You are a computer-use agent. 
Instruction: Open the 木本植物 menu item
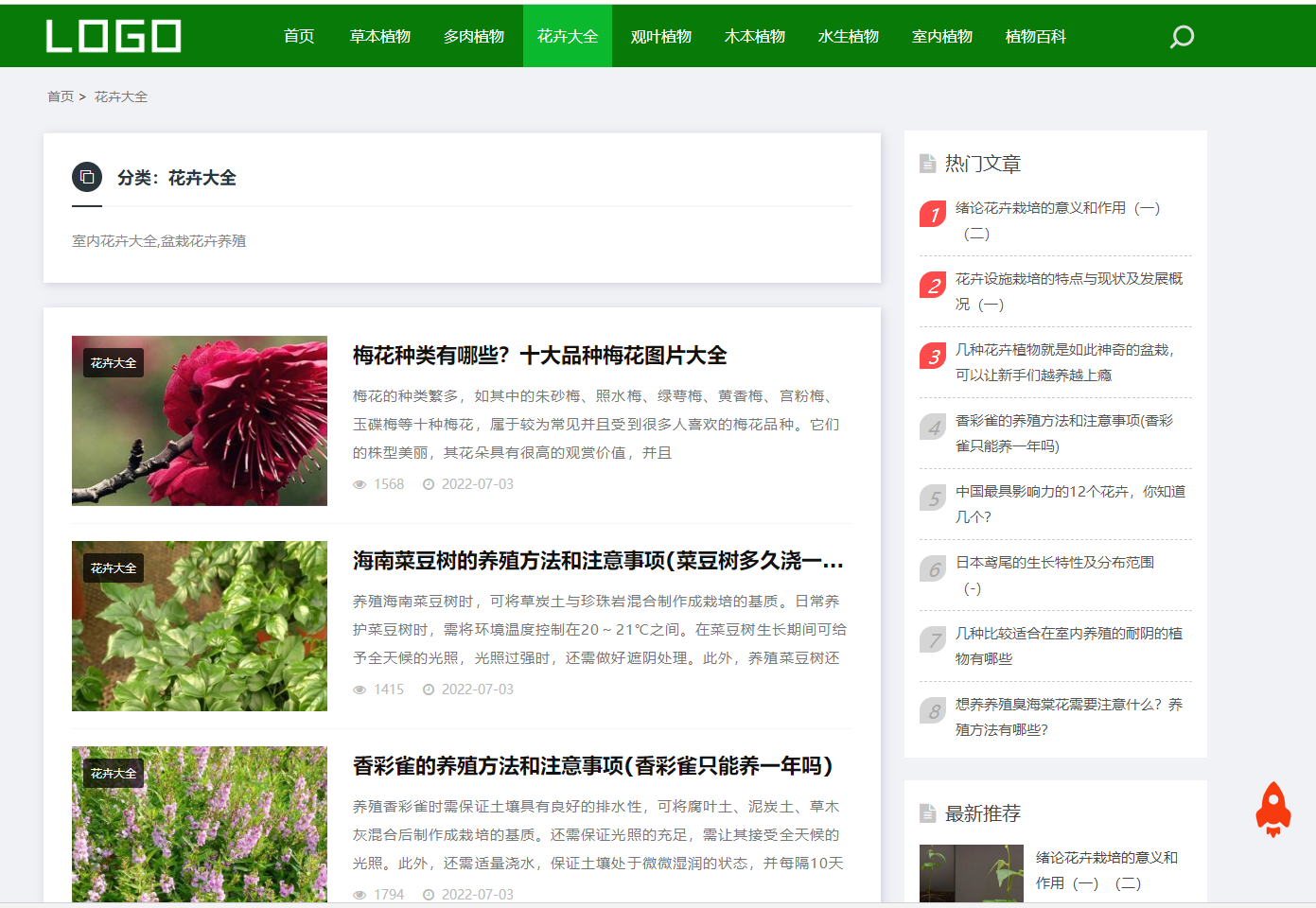pos(755,36)
